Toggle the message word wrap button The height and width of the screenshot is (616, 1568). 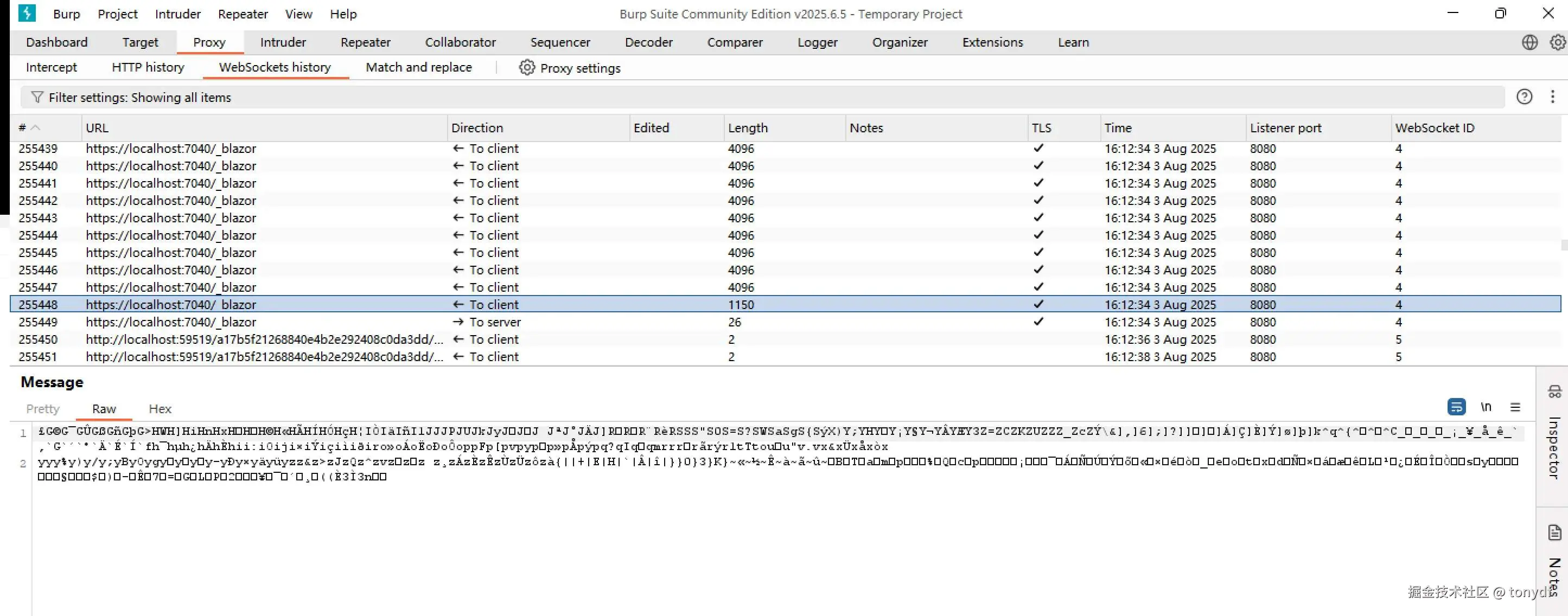1456,407
